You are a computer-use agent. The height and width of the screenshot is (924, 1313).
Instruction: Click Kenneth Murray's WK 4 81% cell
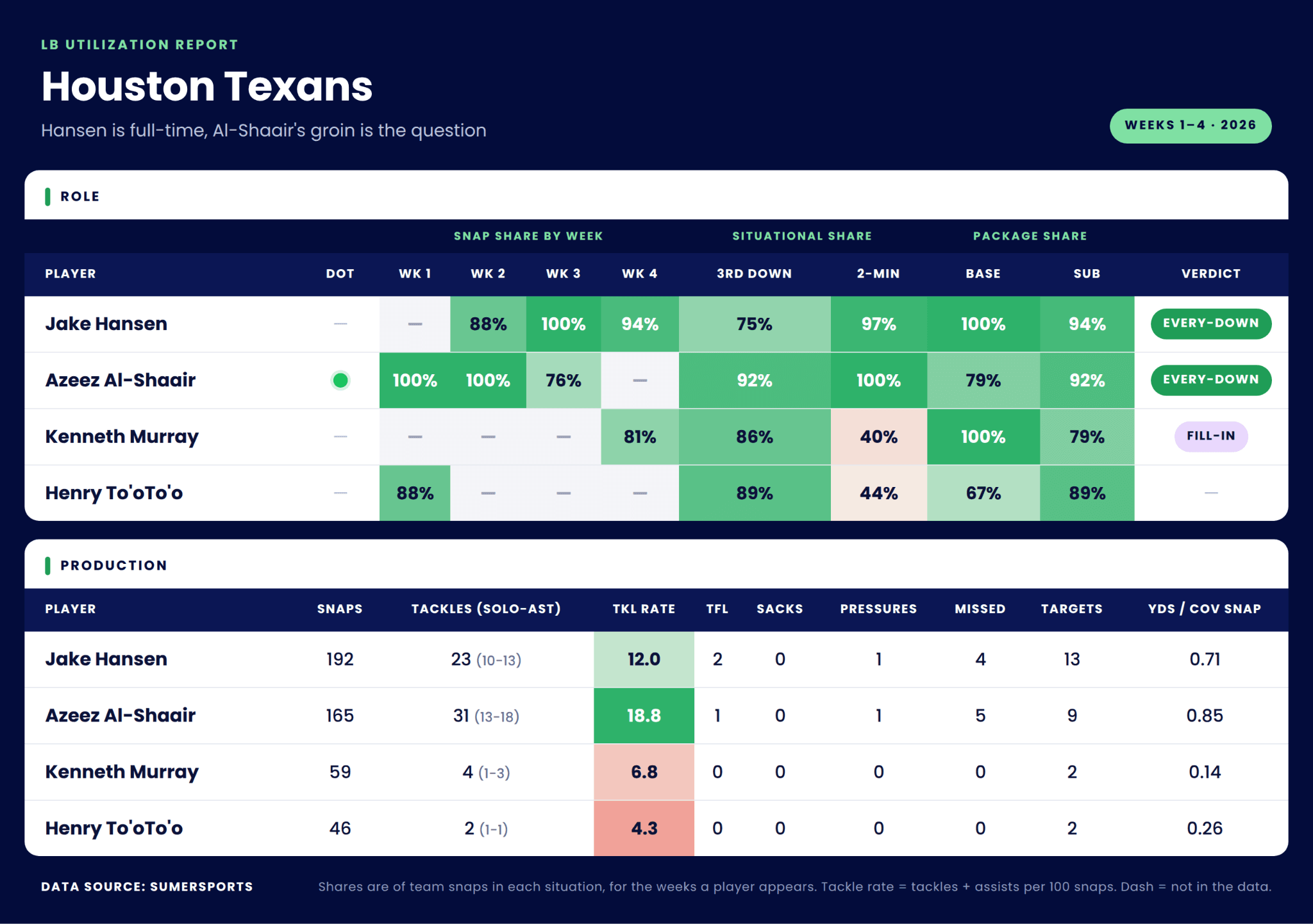click(x=639, y=436)
